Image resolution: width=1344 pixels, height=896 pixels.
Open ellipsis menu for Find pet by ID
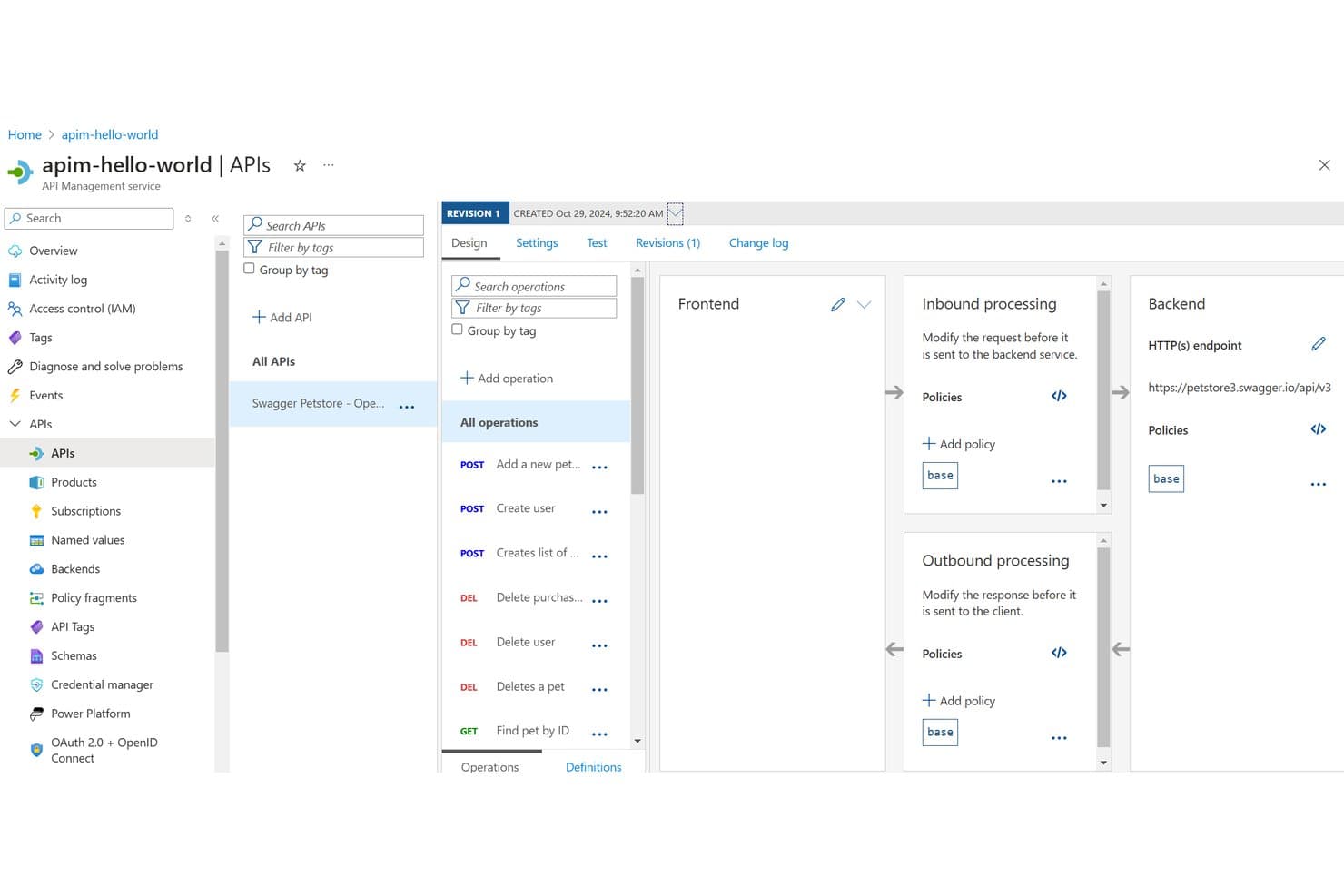(599, 734)
